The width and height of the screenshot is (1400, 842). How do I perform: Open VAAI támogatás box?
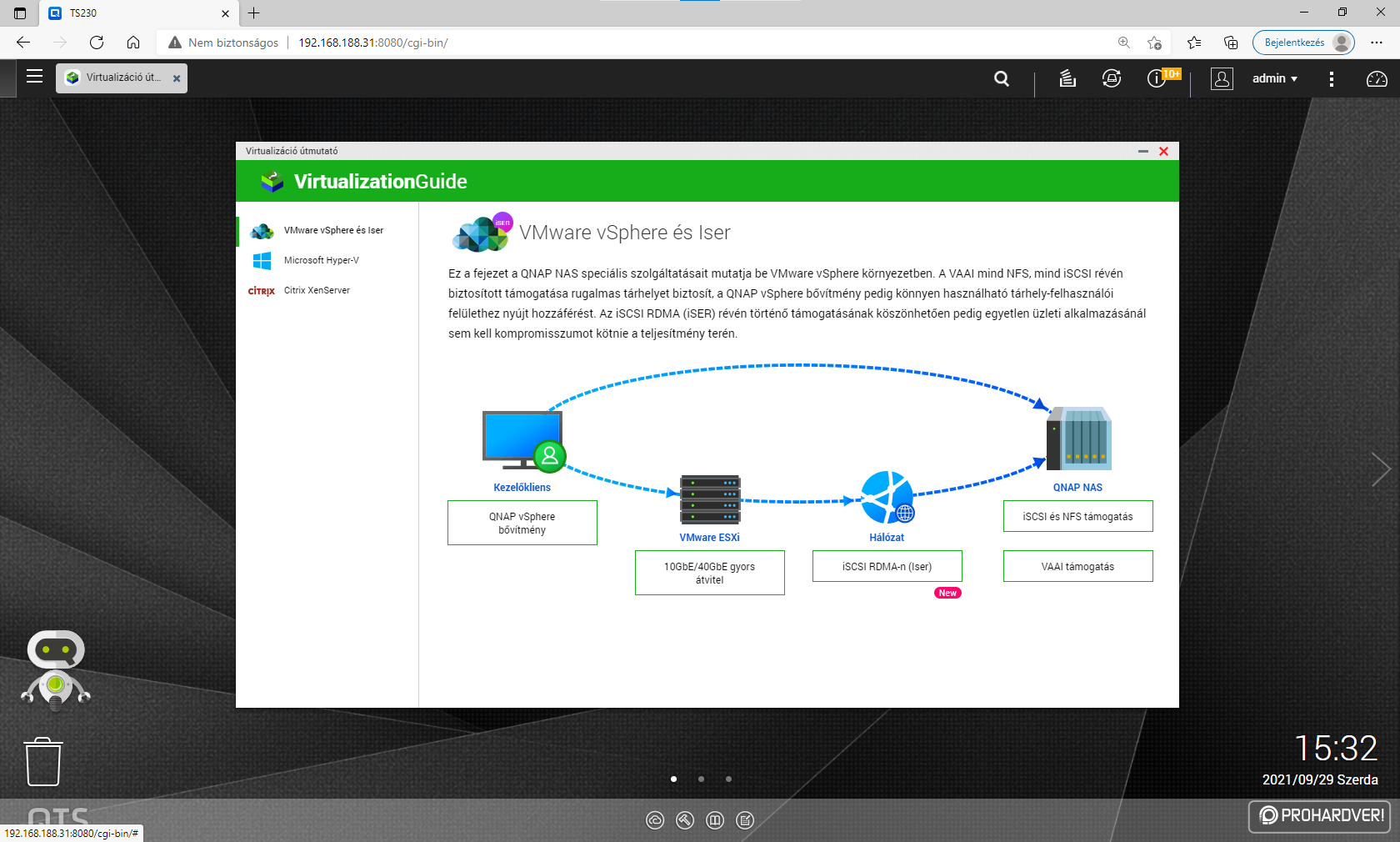[1078, 566]
